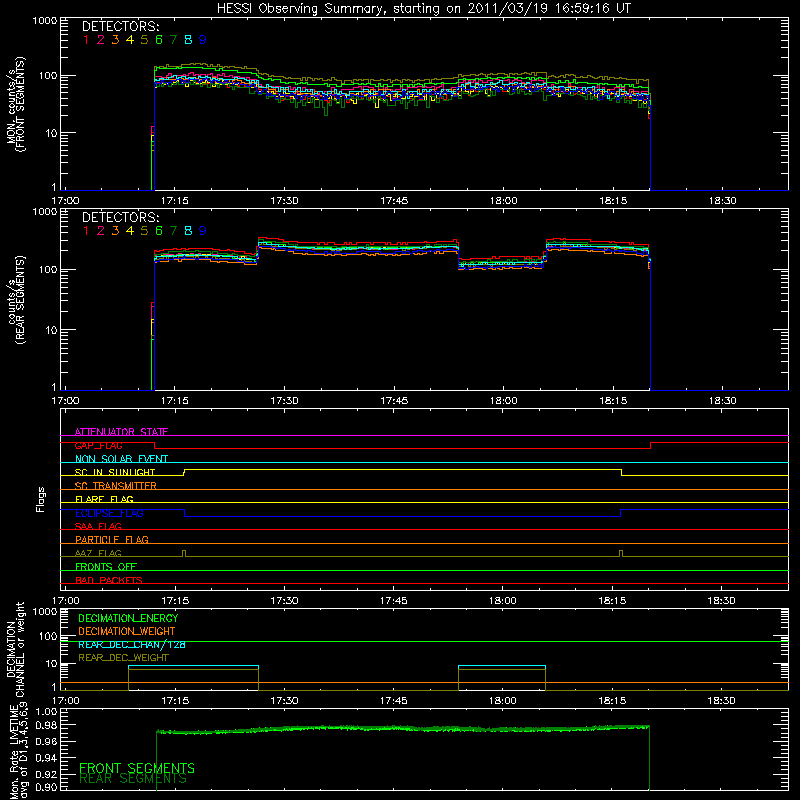
Task: Click the DECIMATION_ENERGY legend entry
Action: click(x=128, y=618)
